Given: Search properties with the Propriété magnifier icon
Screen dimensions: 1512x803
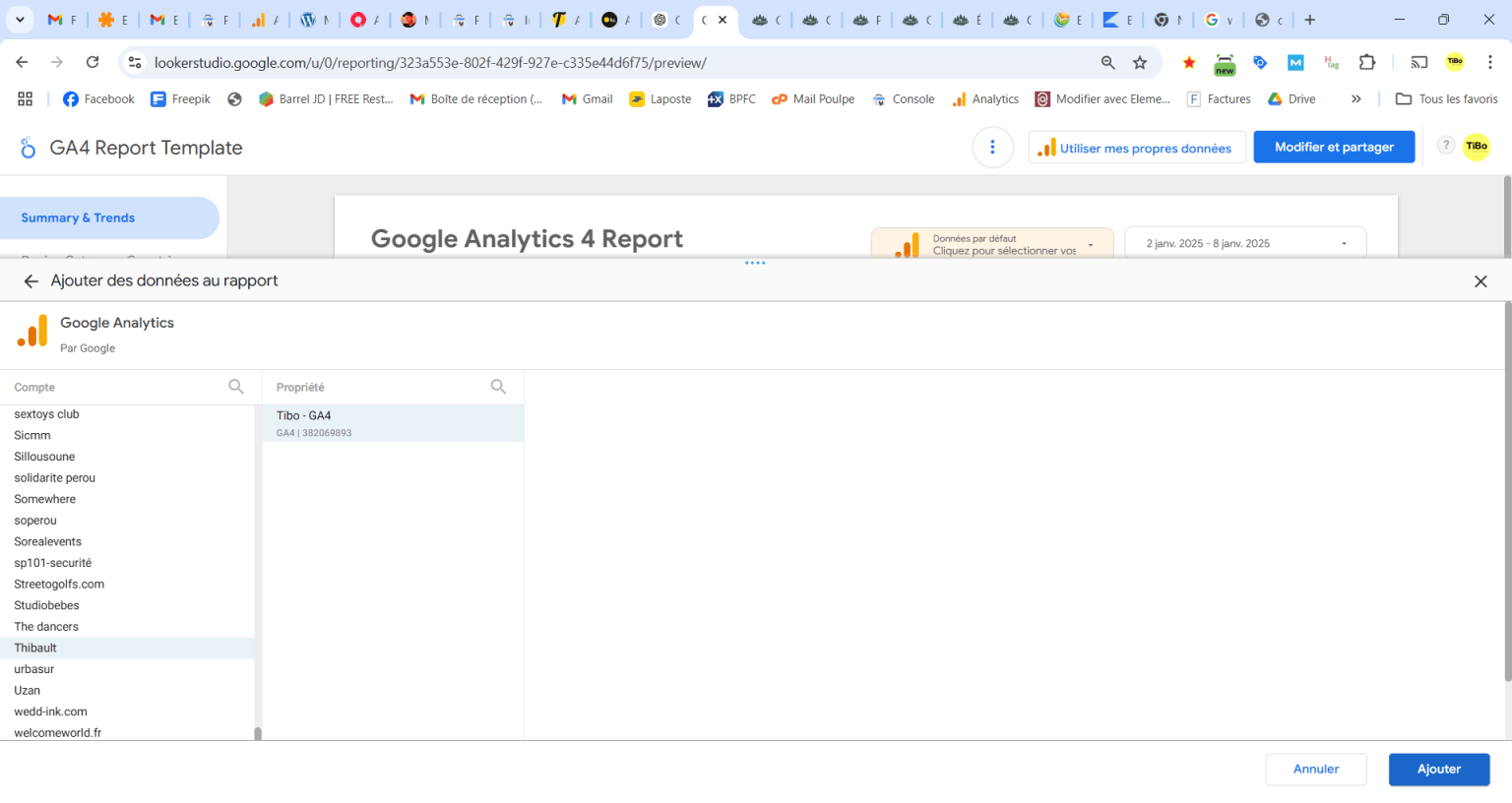Looking at the screenshot, I should [x=499, y=387].
